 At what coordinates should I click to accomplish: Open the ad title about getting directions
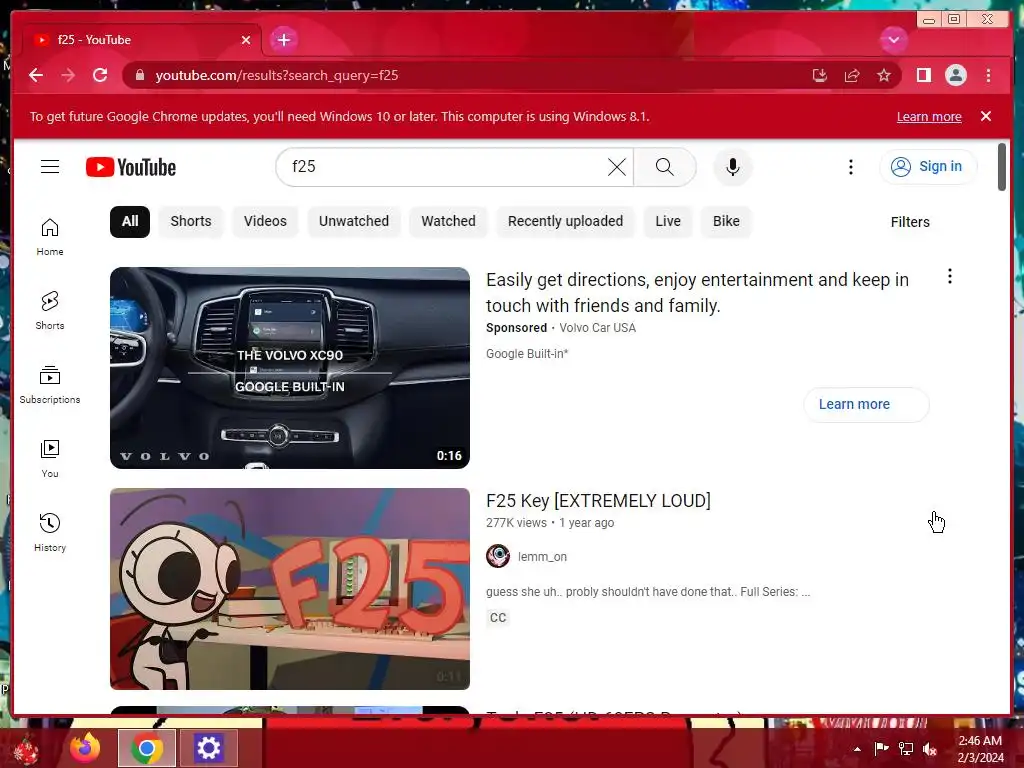click(697, 293)
